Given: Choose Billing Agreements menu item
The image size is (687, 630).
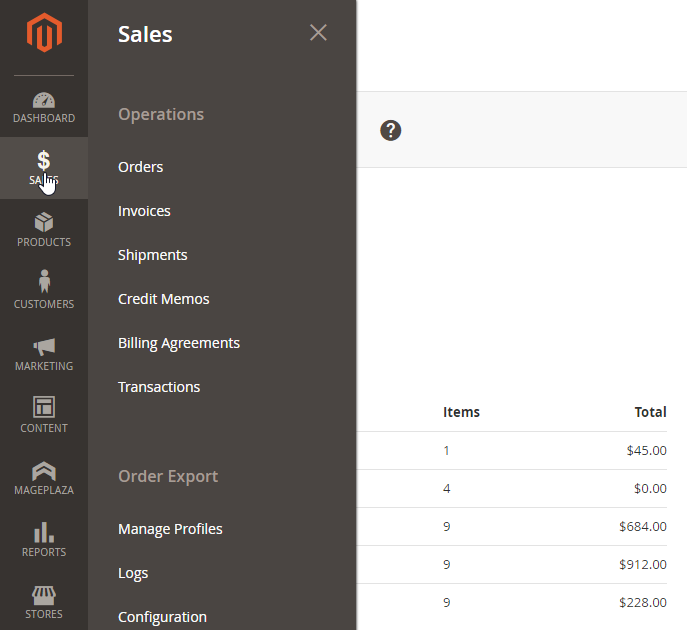Looking at the screenshot, I should pos(178,343).
